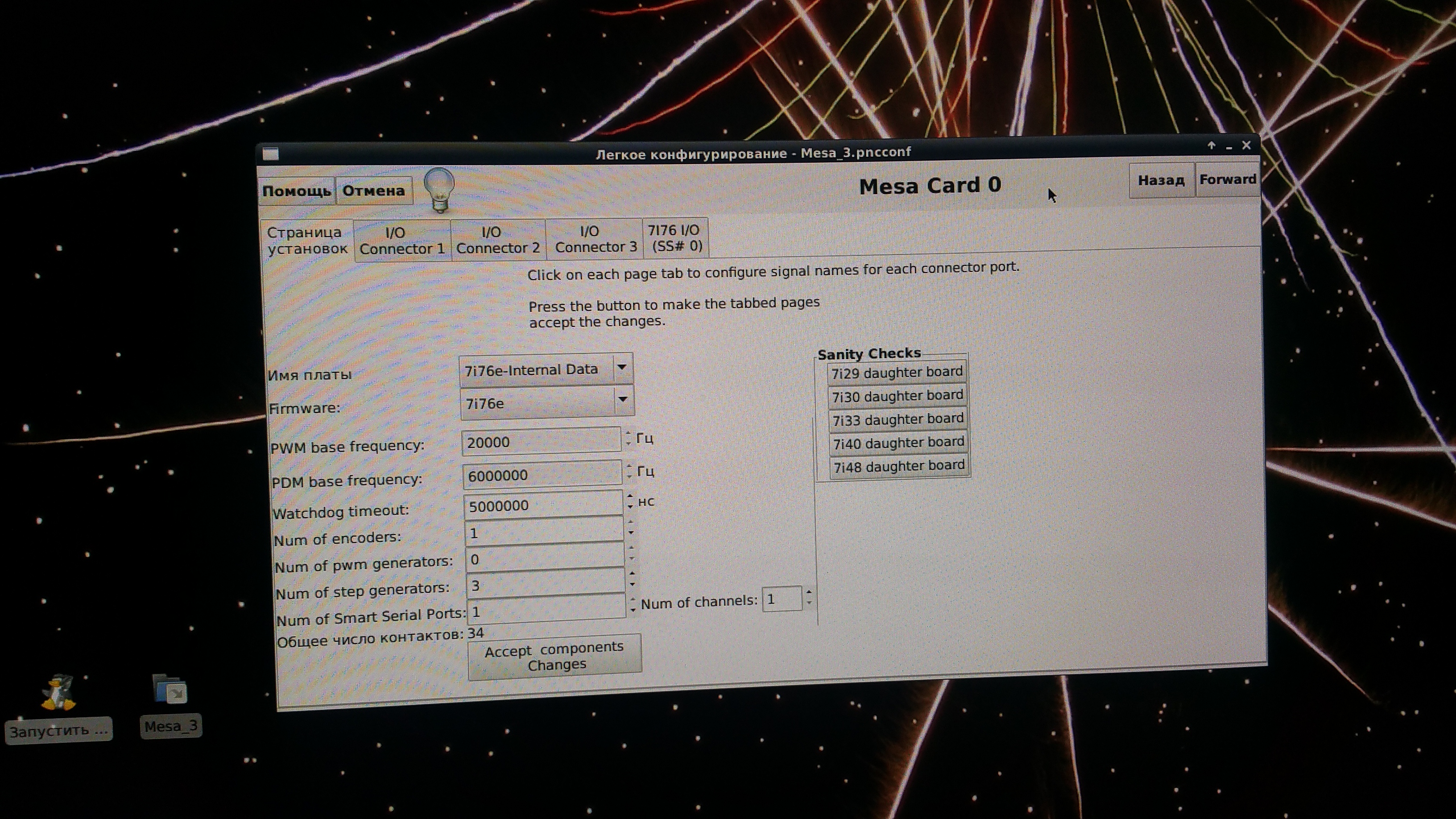
Task: Increase Num of channels stepper
Action: tap(809, 592)
